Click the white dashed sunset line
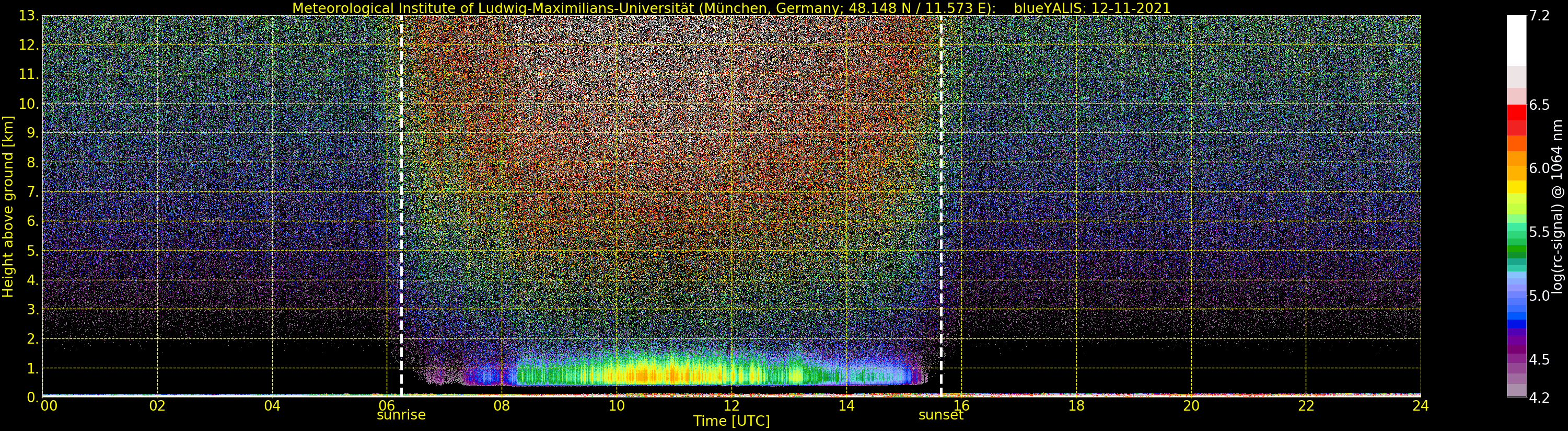 pyautogui.click(x=941, y=206)
